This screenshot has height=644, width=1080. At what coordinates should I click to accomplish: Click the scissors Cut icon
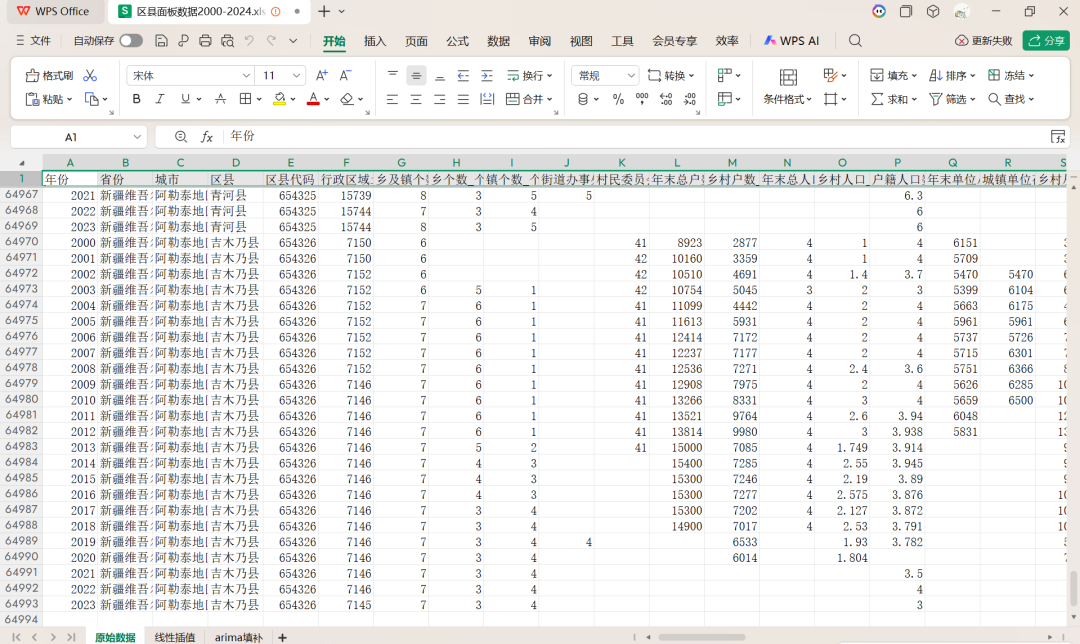point(90,76)
